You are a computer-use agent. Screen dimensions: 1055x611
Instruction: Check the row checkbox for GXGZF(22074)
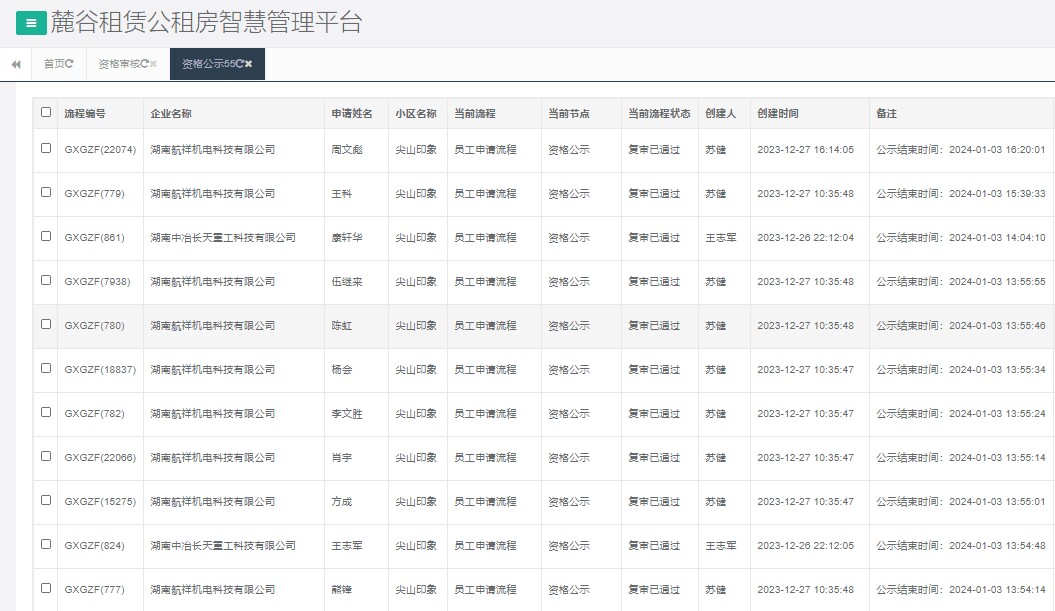tap(45, 149)
